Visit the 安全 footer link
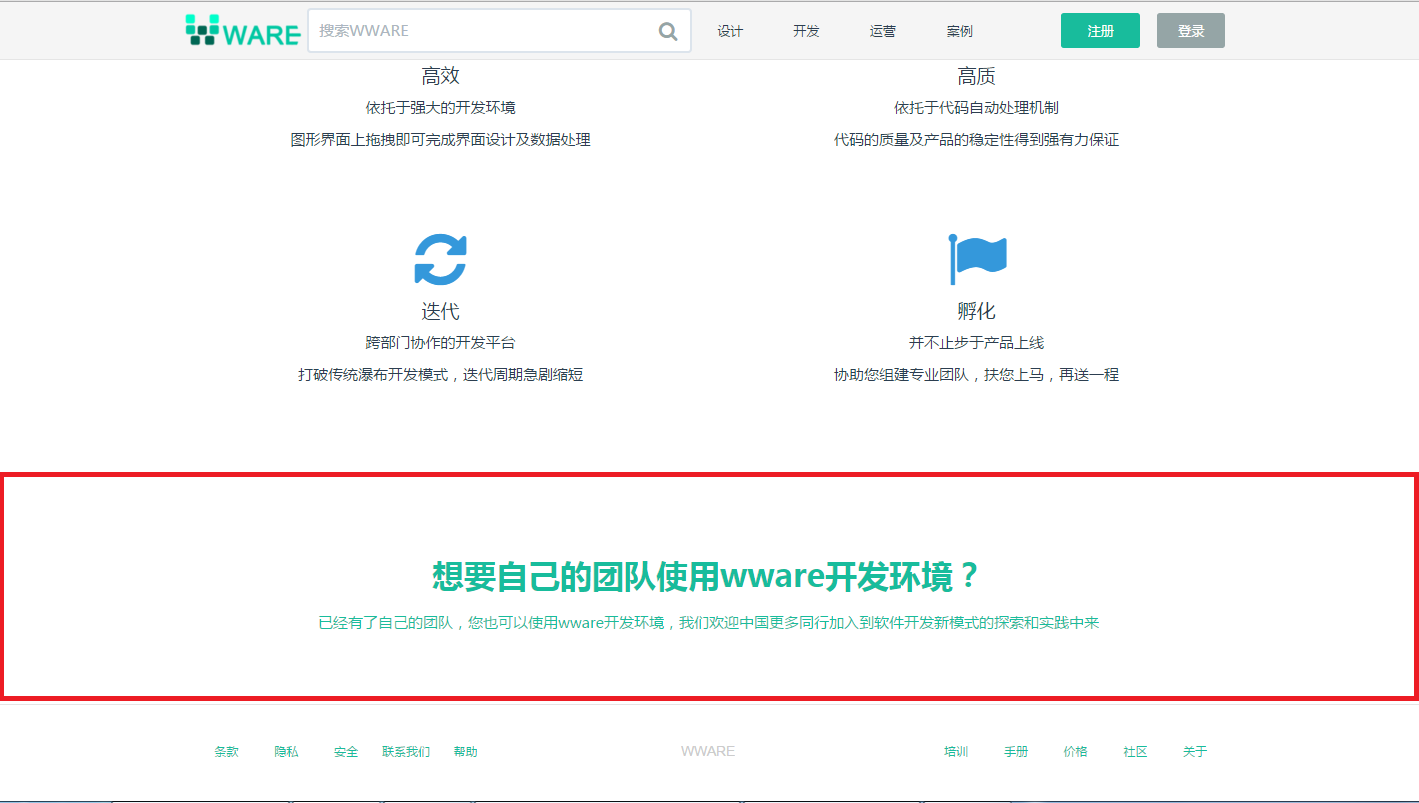Viewport: 1419px width, 803px height. [346, 752]
